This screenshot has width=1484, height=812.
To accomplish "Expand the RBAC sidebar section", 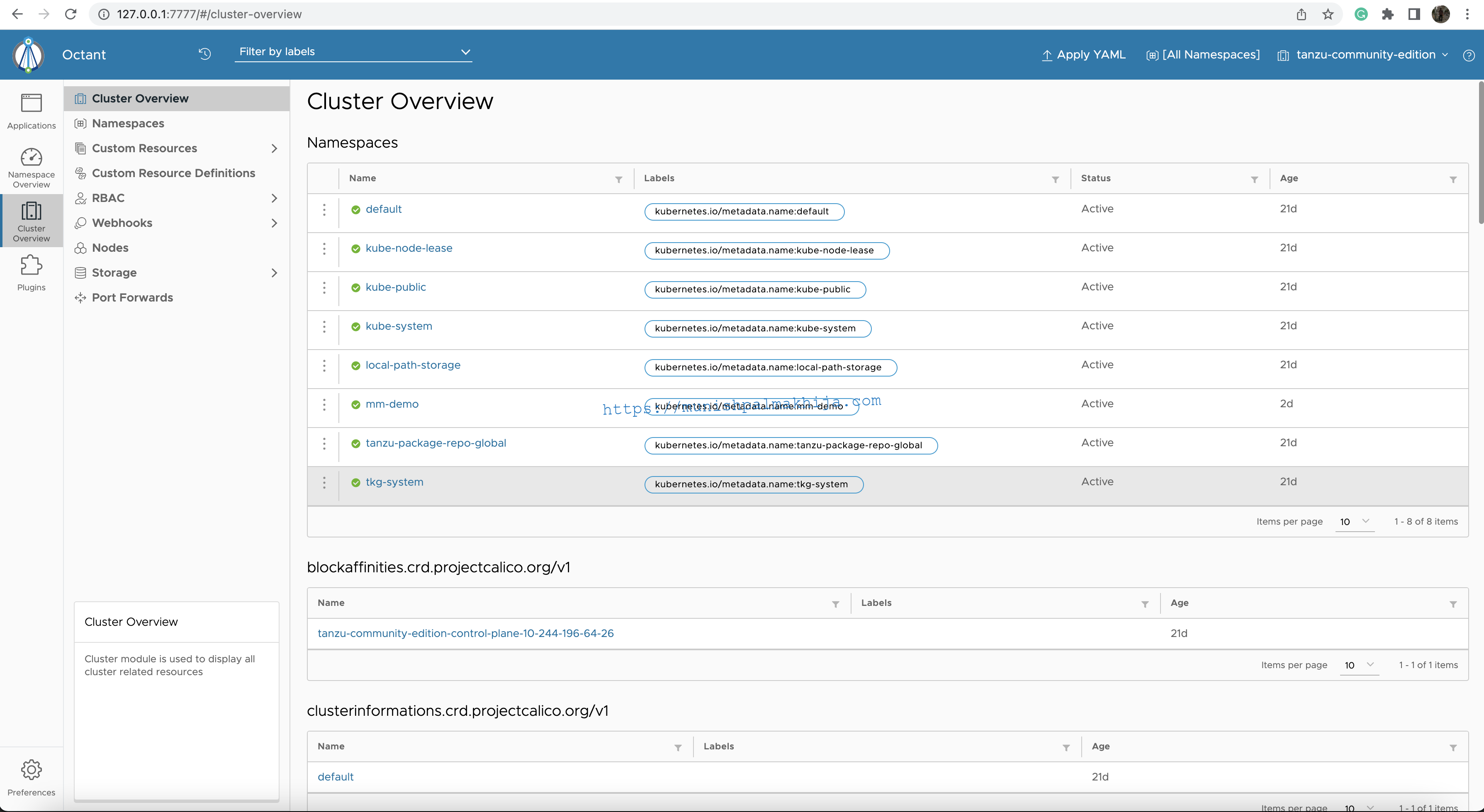I will pyautogui.click(x=274, y=198).
